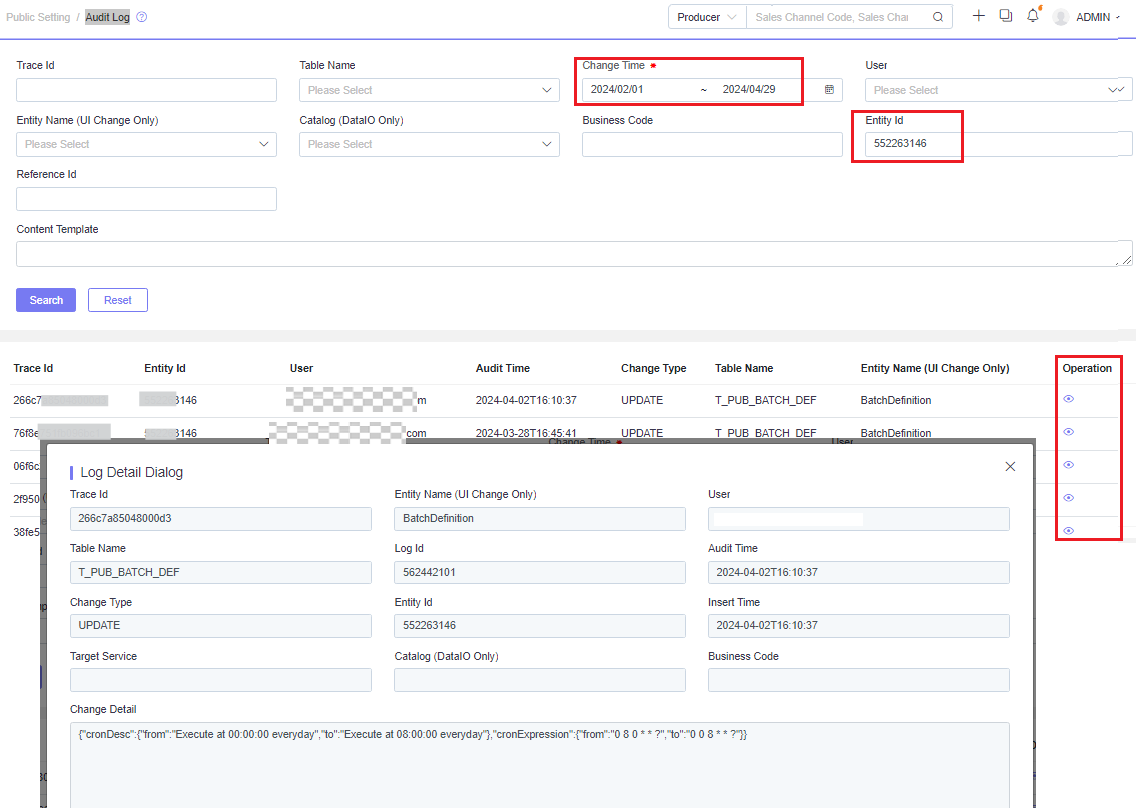Open the Table Name dropdown
1136x808 pixels.
428,90
